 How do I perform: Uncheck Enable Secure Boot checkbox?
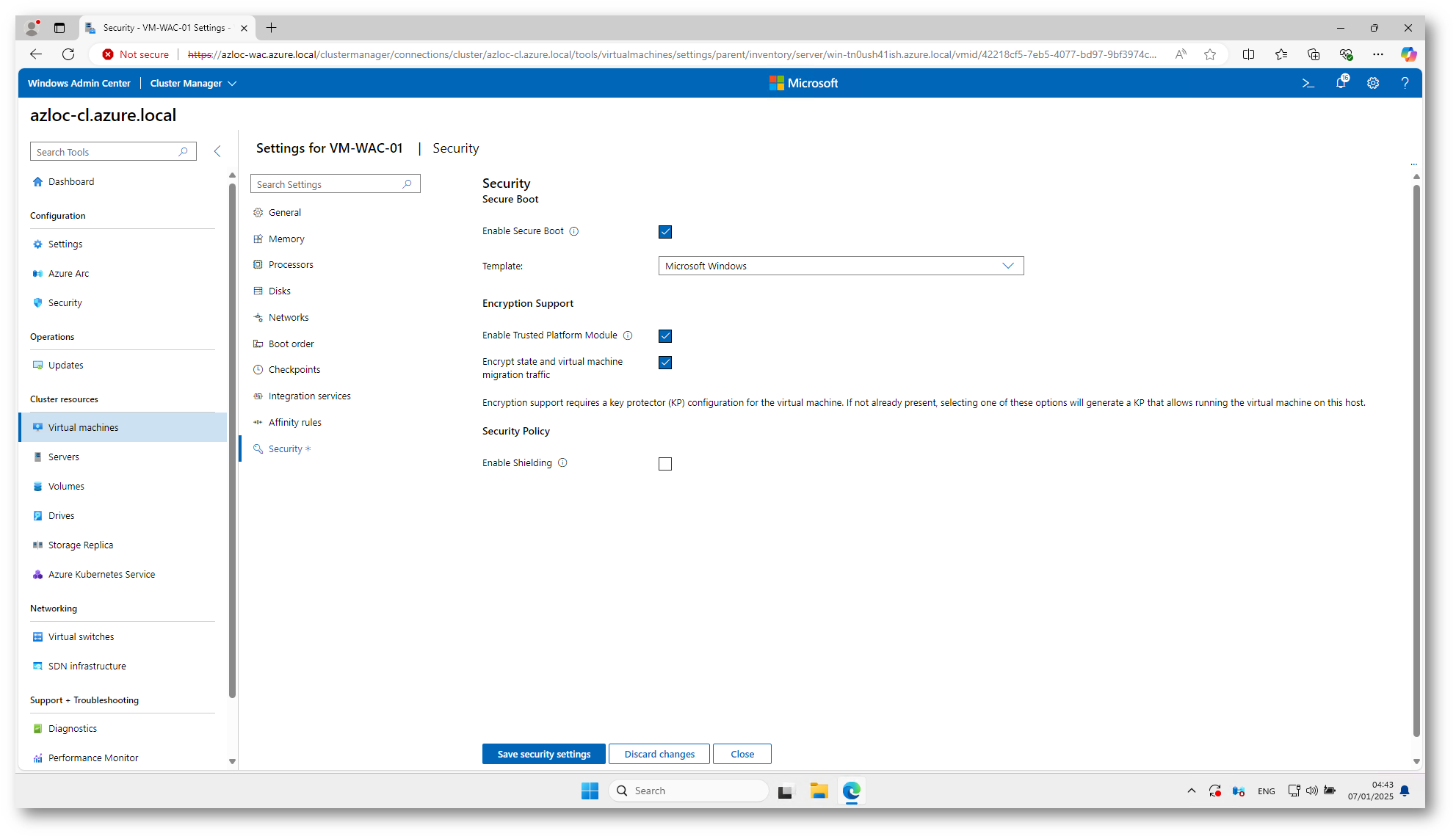(665, 232)
